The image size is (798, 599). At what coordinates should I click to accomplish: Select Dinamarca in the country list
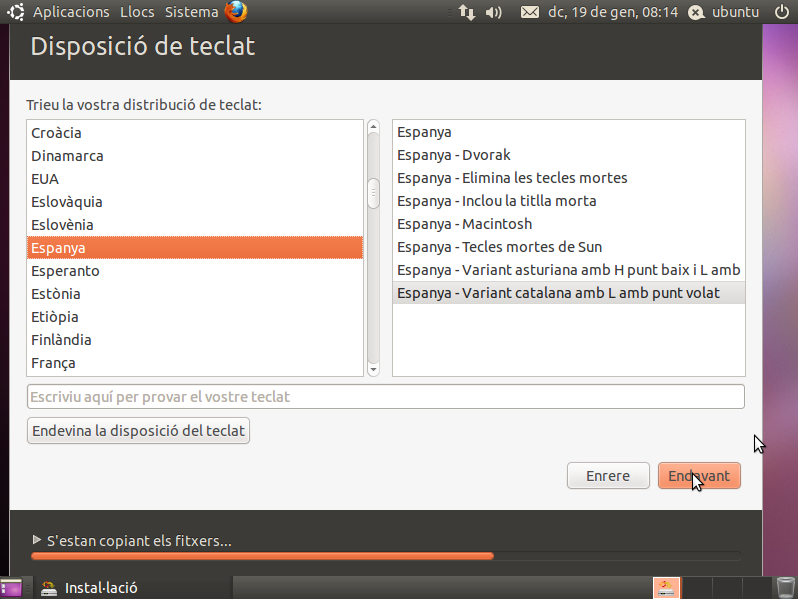(x=195, y=156)
